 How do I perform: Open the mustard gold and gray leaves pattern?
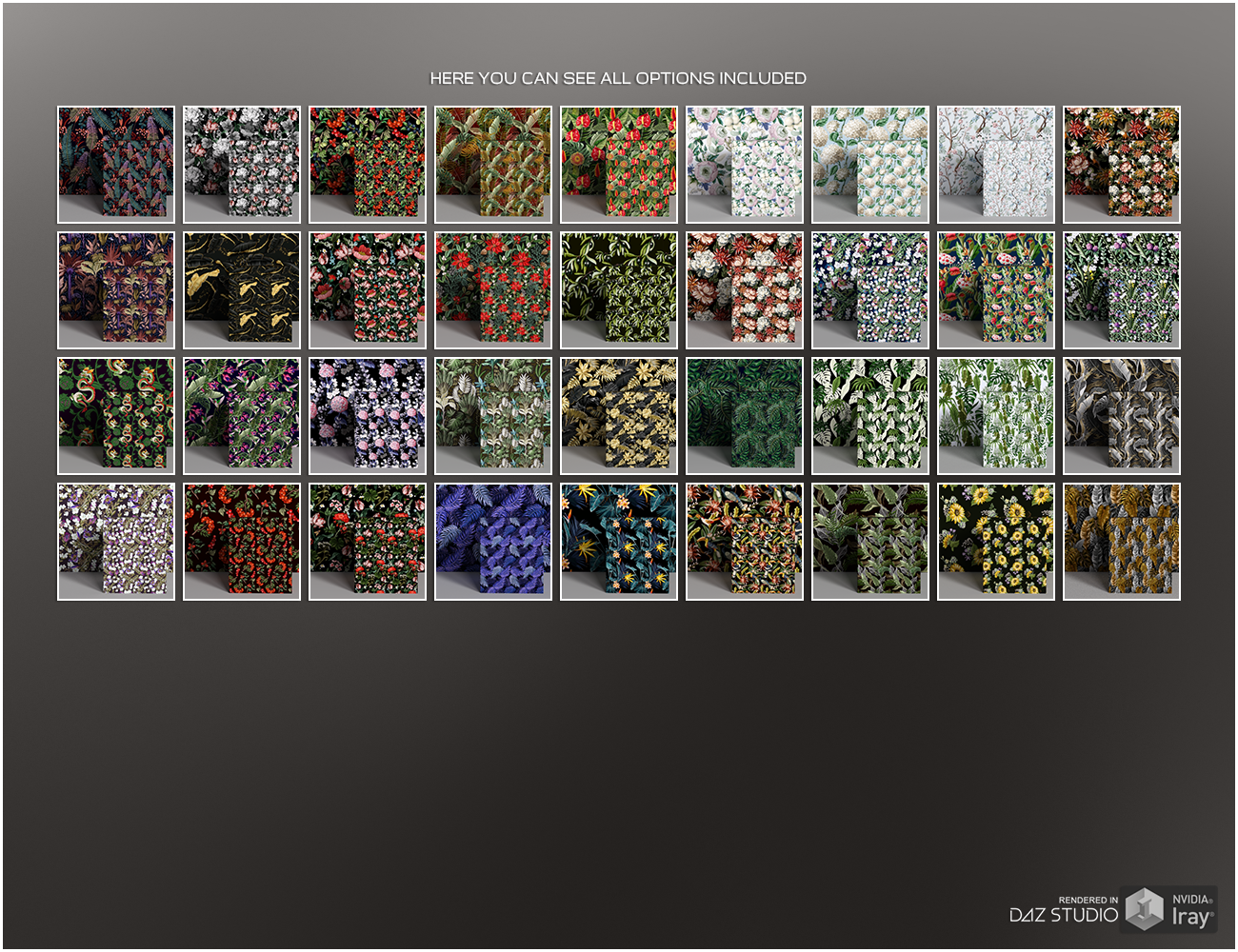(1122, 542)
